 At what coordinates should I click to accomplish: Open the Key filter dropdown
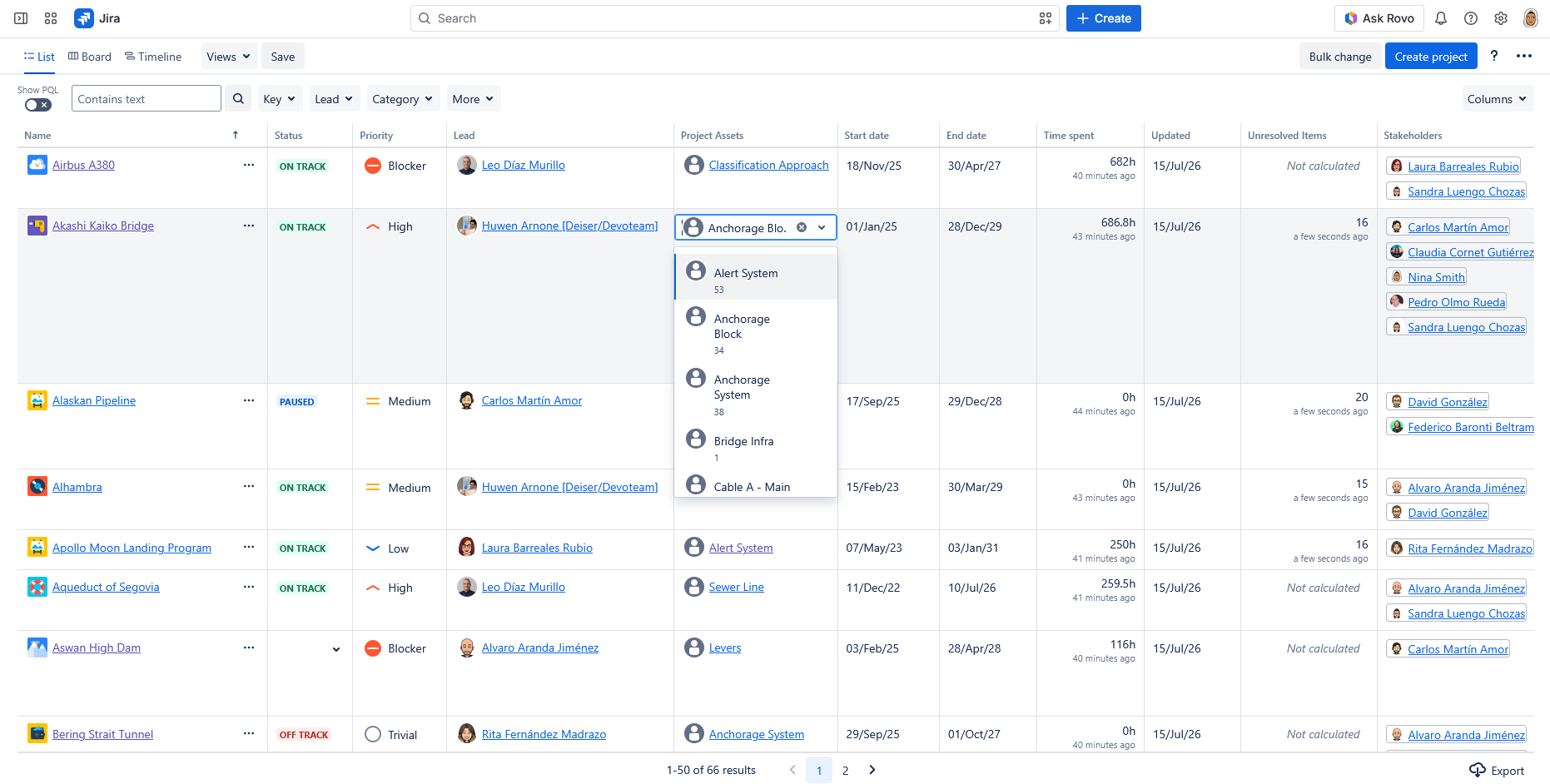tap(279, 99)
